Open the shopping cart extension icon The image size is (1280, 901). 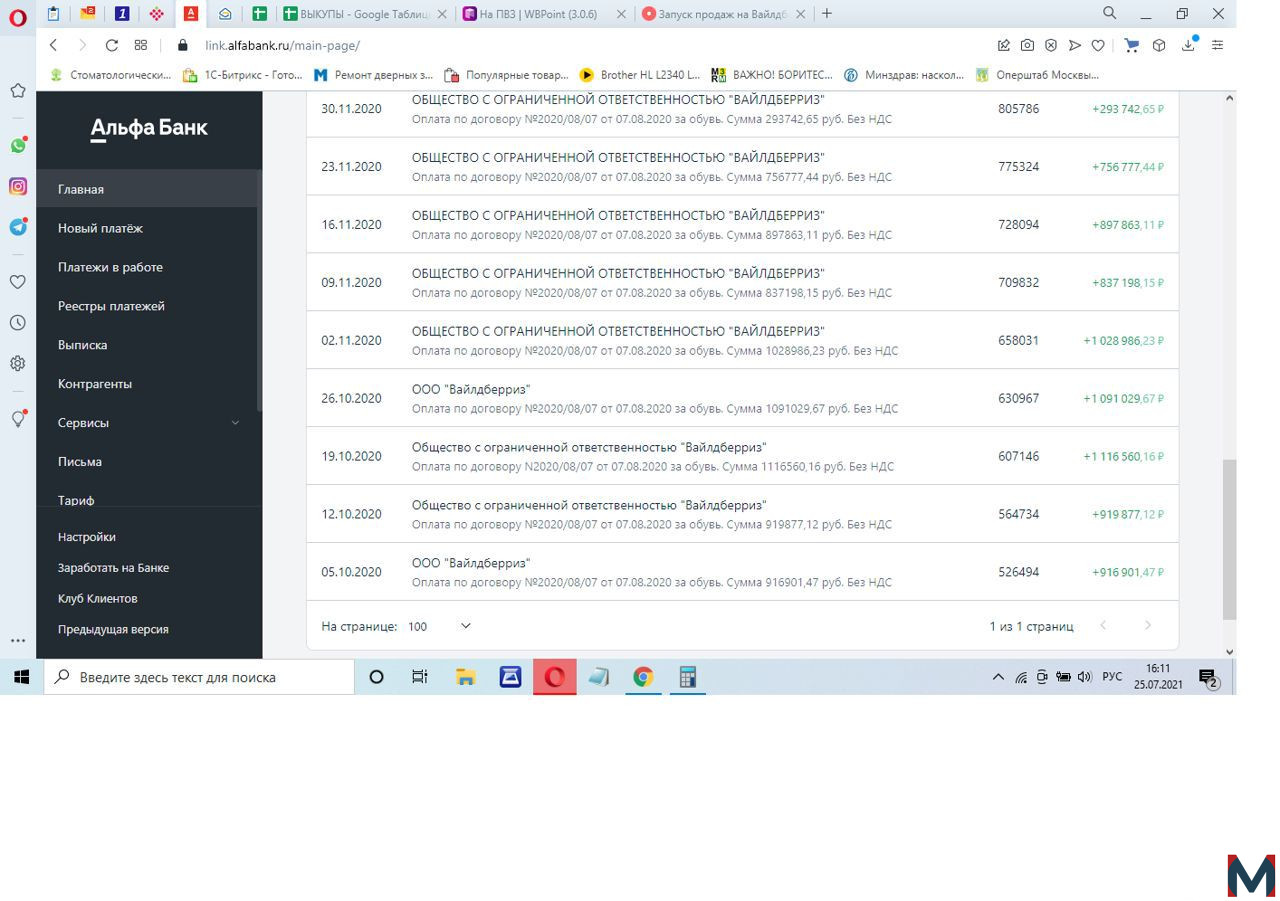click(x=1132, y=45)
